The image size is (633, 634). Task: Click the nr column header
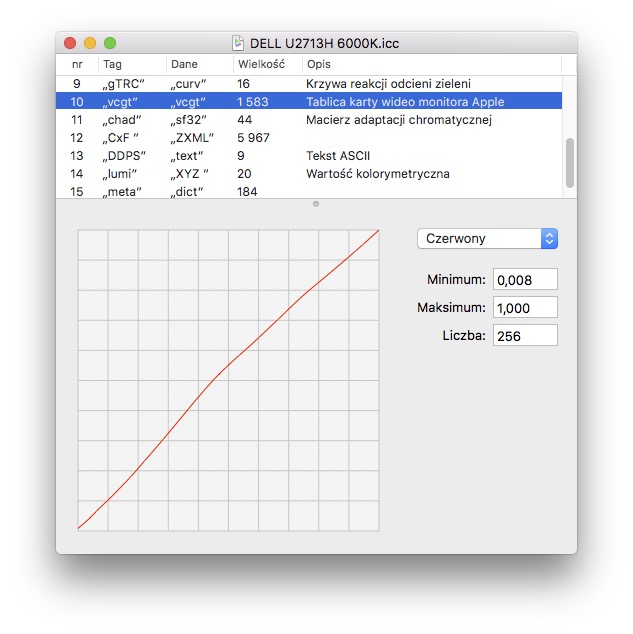[77, 64]
